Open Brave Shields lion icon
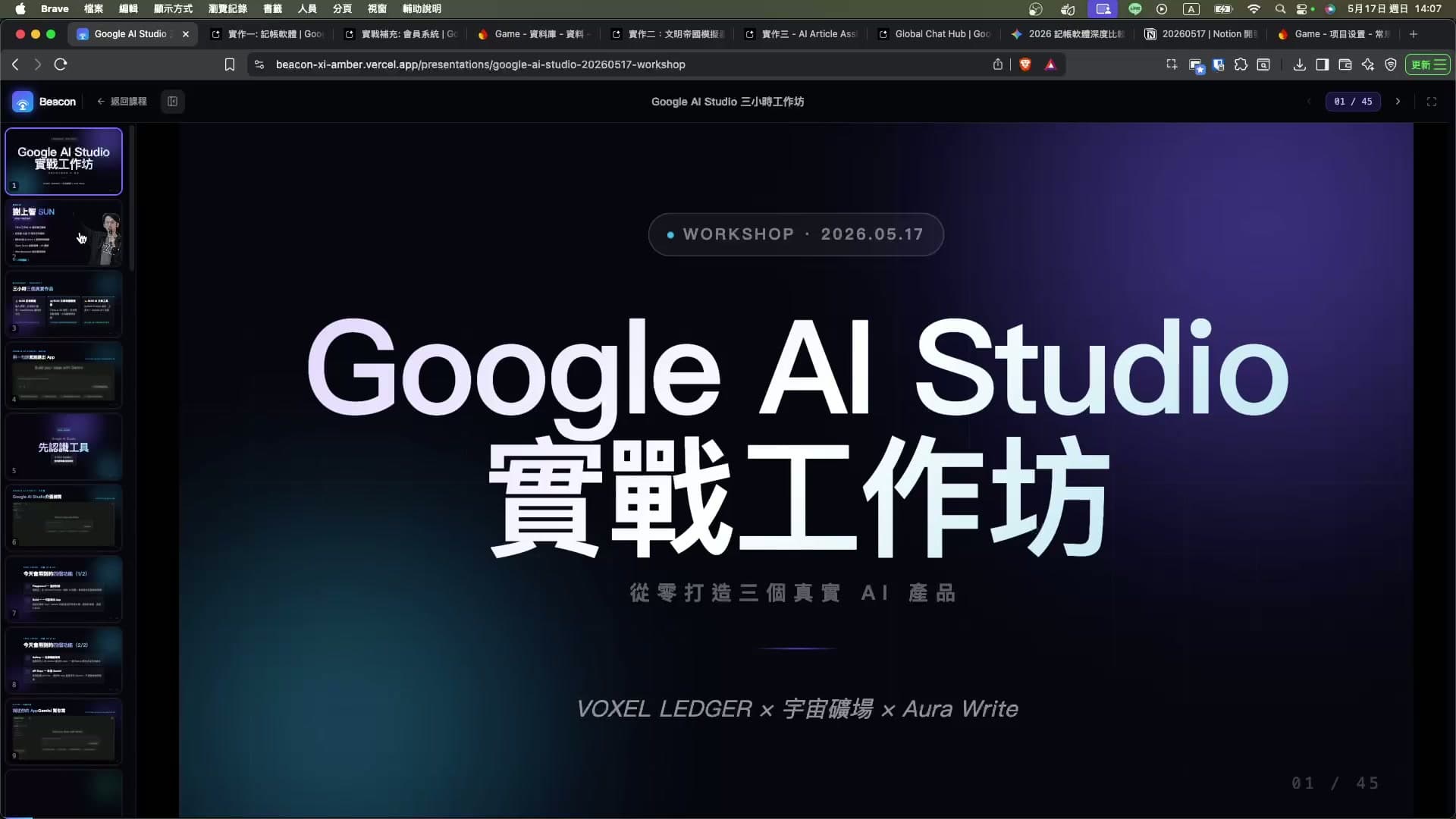Screen dimensions: 1456x819 coord(1025,64)
